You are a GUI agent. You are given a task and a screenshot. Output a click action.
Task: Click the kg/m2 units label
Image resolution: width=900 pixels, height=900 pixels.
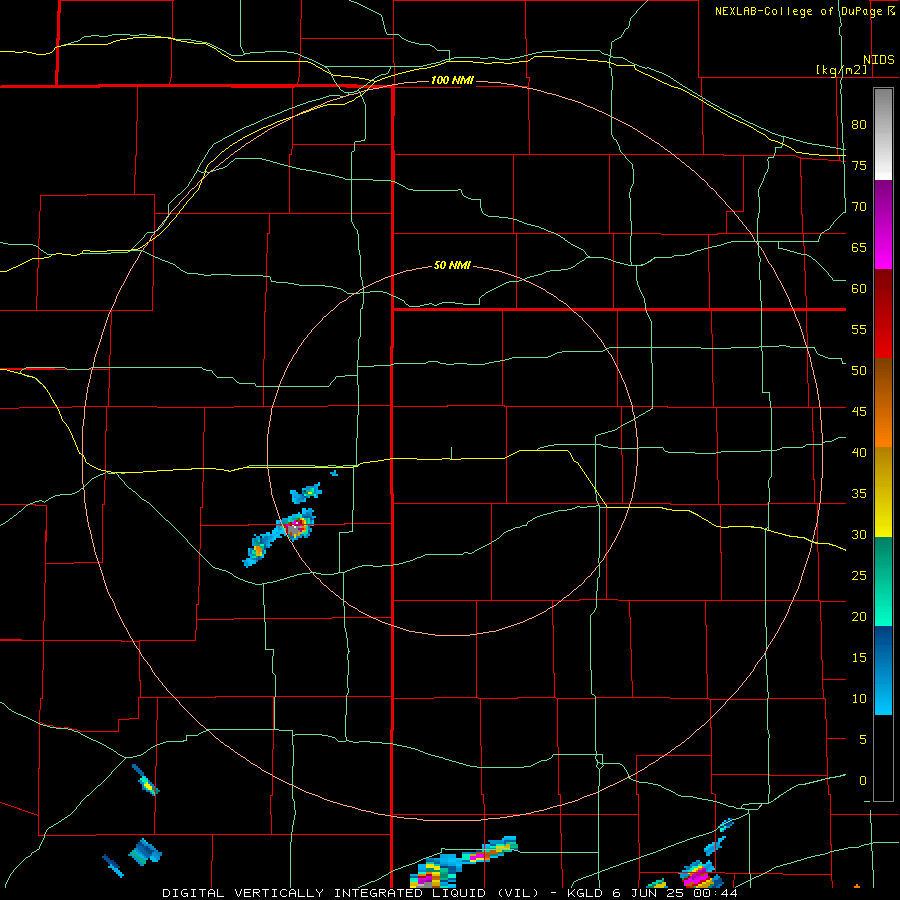(x=842, y=70)
